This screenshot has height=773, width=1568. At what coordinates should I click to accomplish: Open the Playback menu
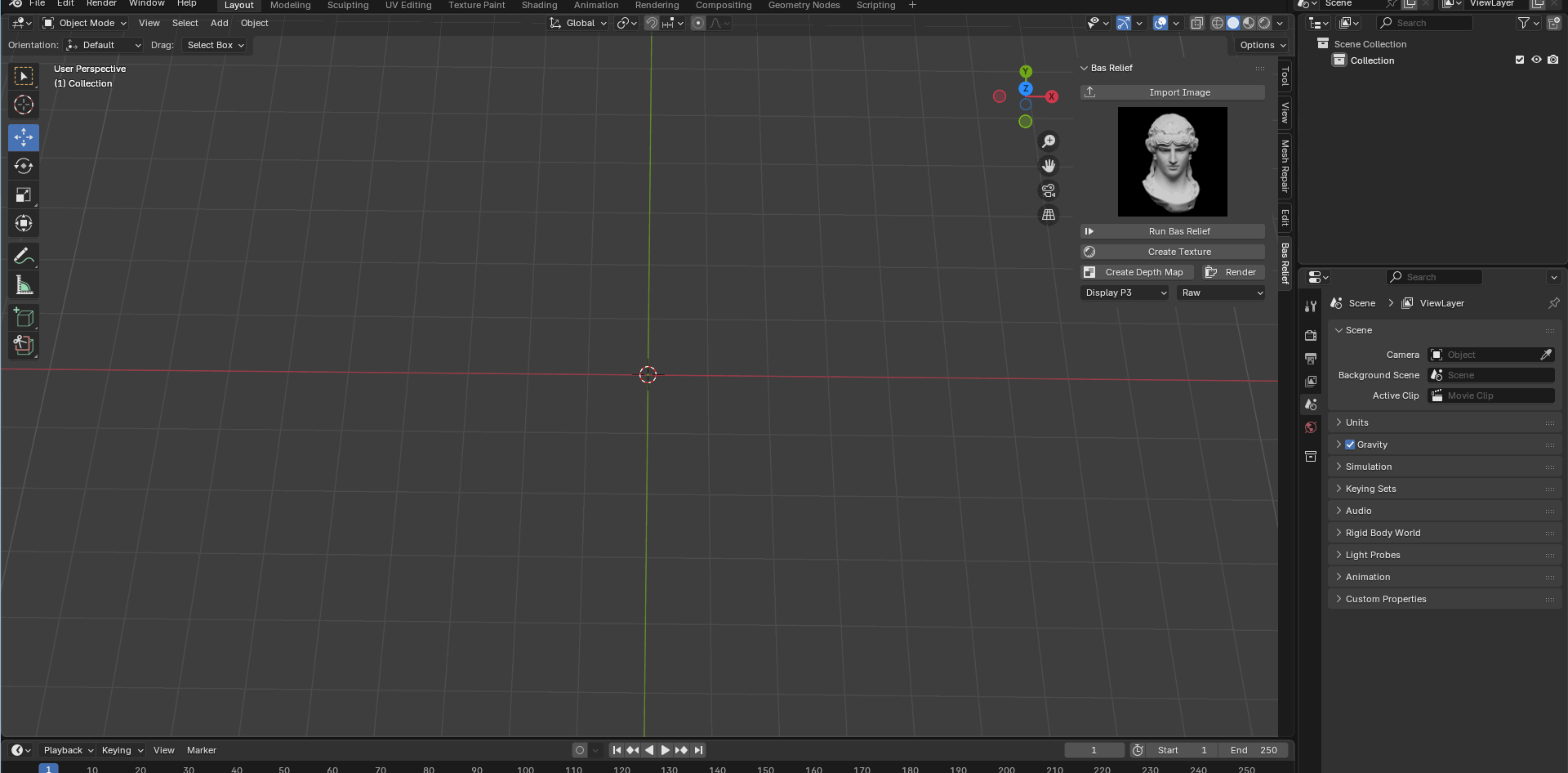pyautogui.click(x=69, y=750)
